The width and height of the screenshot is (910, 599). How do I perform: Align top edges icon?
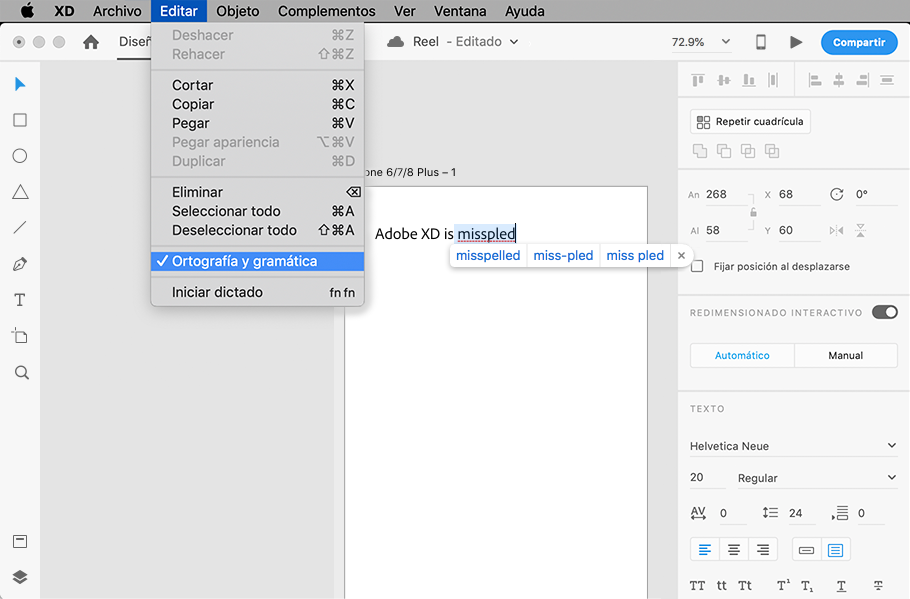[x=698, y=80]
